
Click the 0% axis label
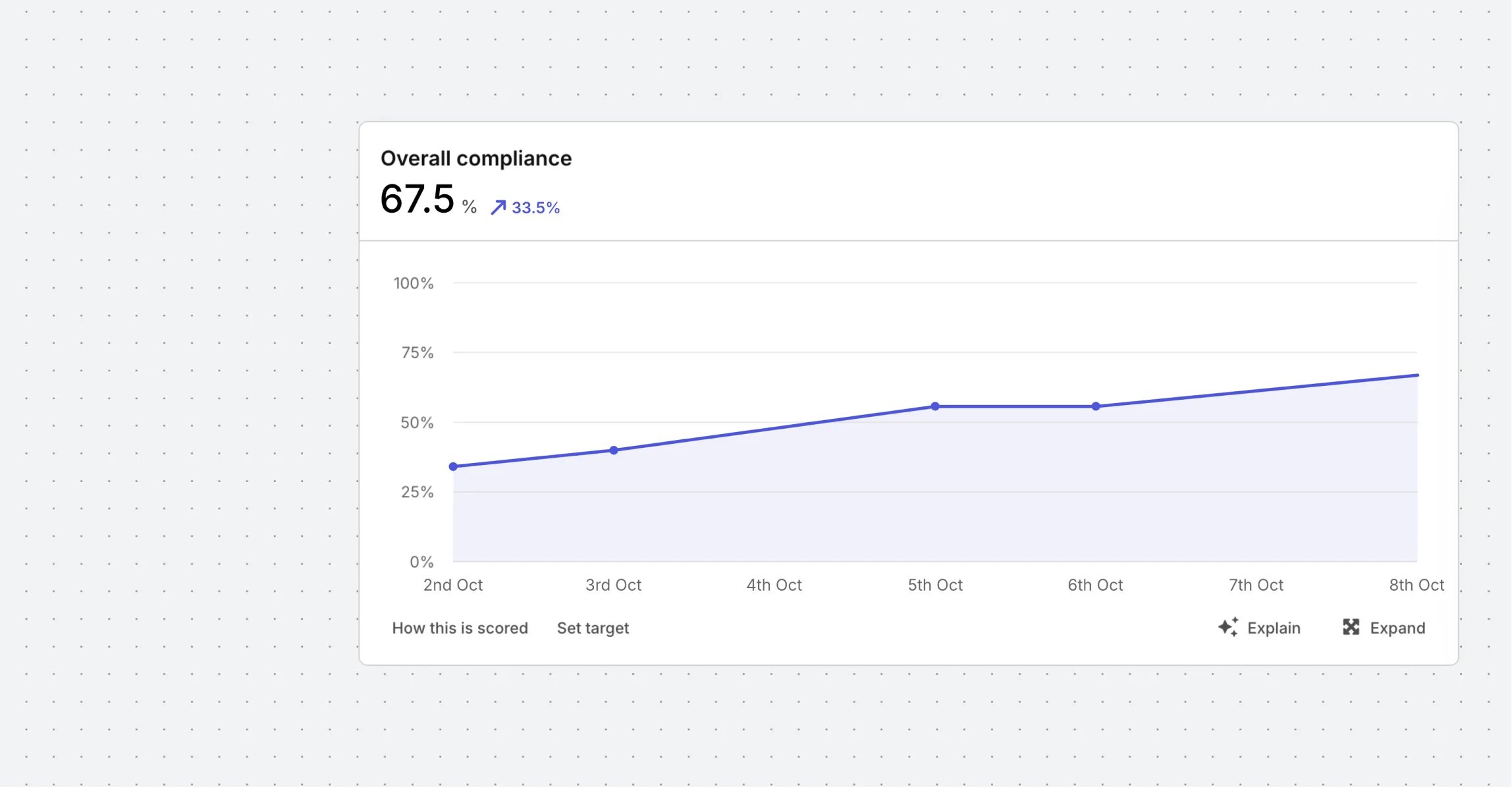pyautogui.click(x=421, y=562)
